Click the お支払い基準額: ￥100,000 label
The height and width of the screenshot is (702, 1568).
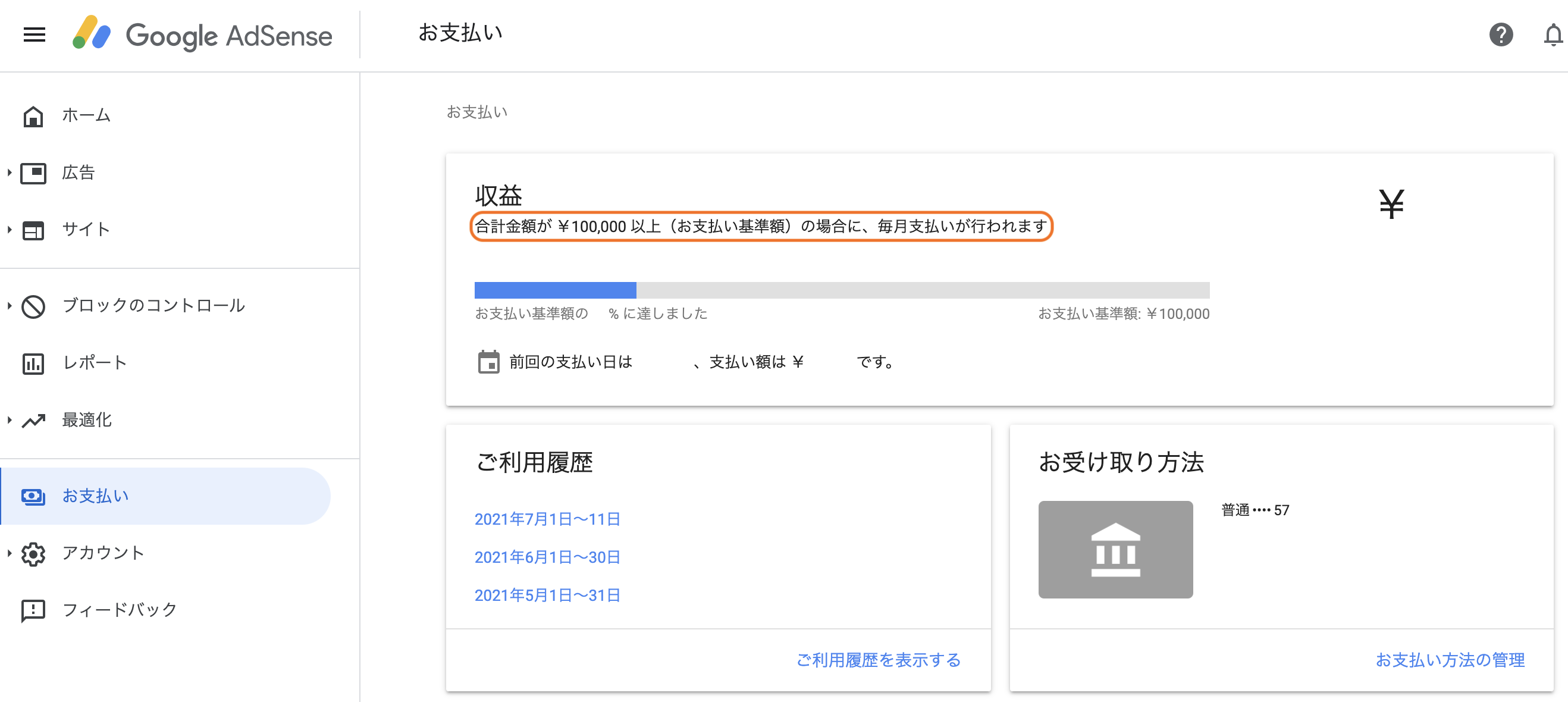(x=1124, y=314)
